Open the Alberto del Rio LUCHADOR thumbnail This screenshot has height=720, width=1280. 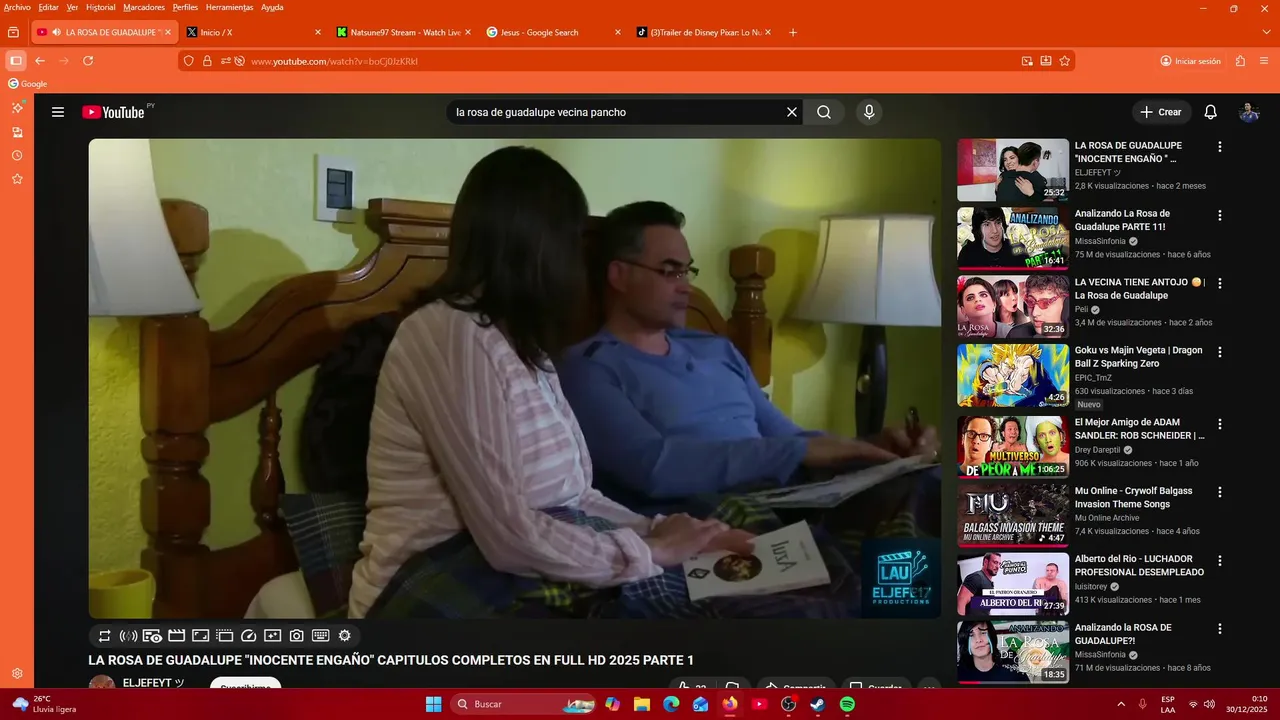1013,583
